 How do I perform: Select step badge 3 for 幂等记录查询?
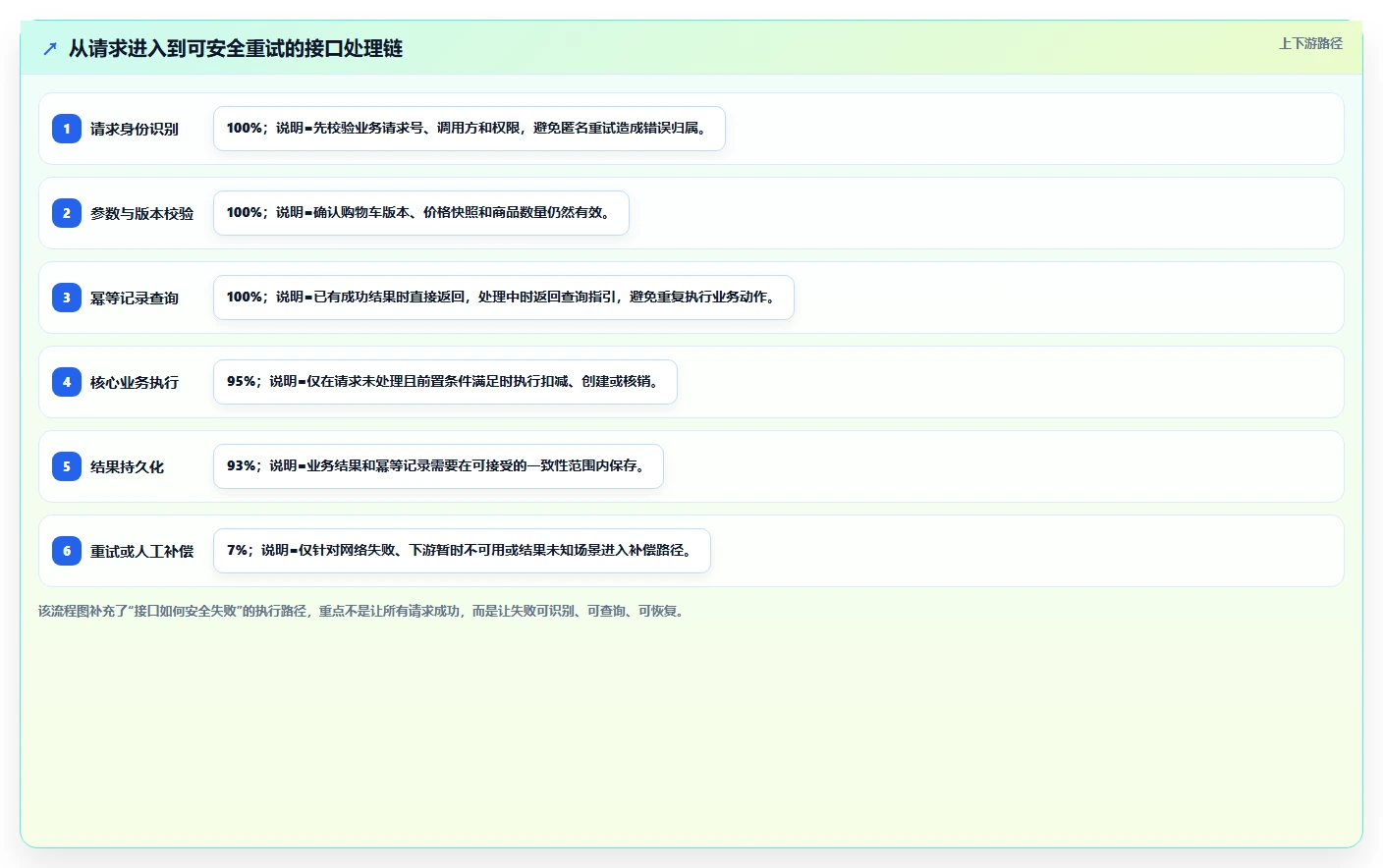coord(67,298)
